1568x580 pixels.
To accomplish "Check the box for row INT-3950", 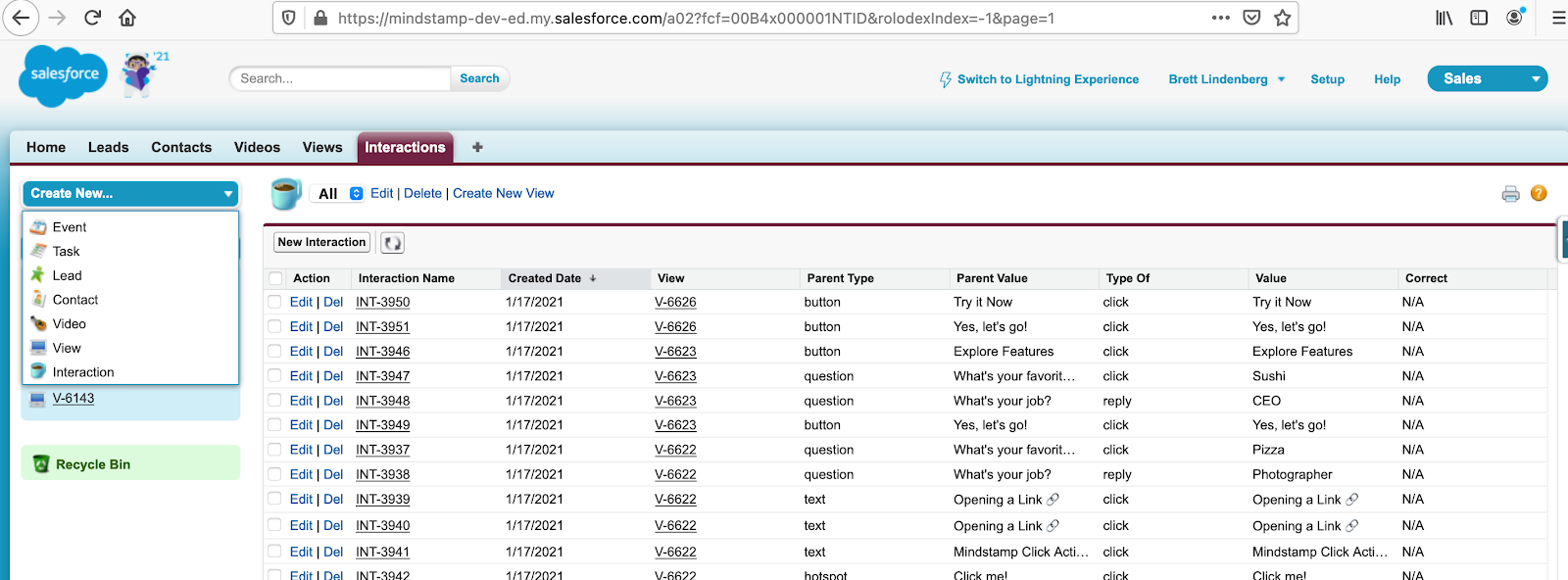I will 274,302.
